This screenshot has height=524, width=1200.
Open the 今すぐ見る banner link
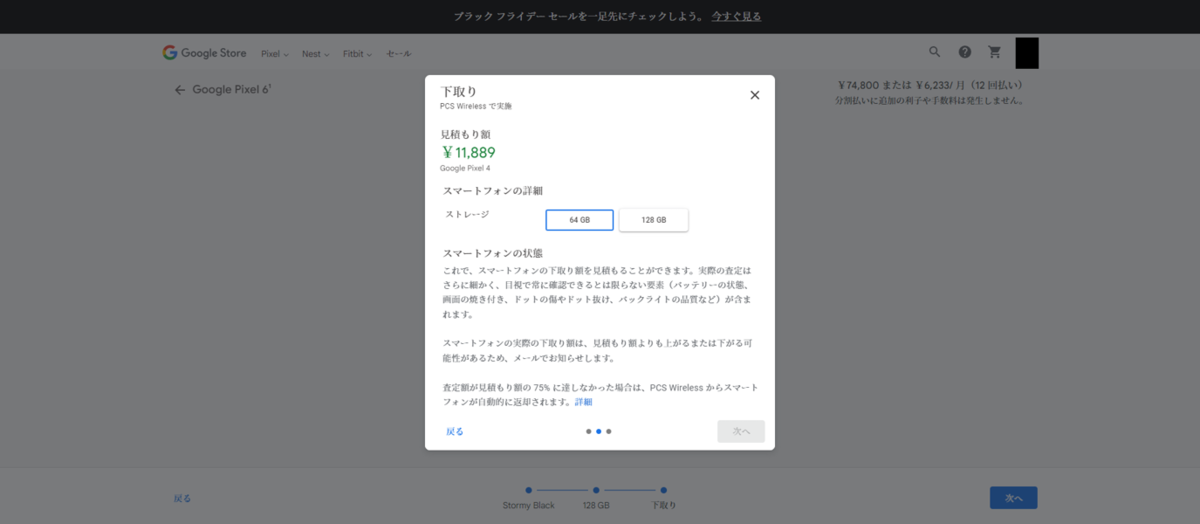(736, 17)
